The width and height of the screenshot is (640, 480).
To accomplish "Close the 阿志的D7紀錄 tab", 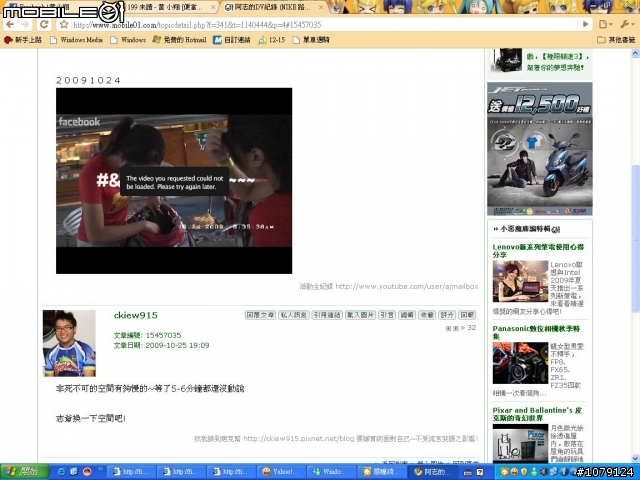I will coord(321,7).
